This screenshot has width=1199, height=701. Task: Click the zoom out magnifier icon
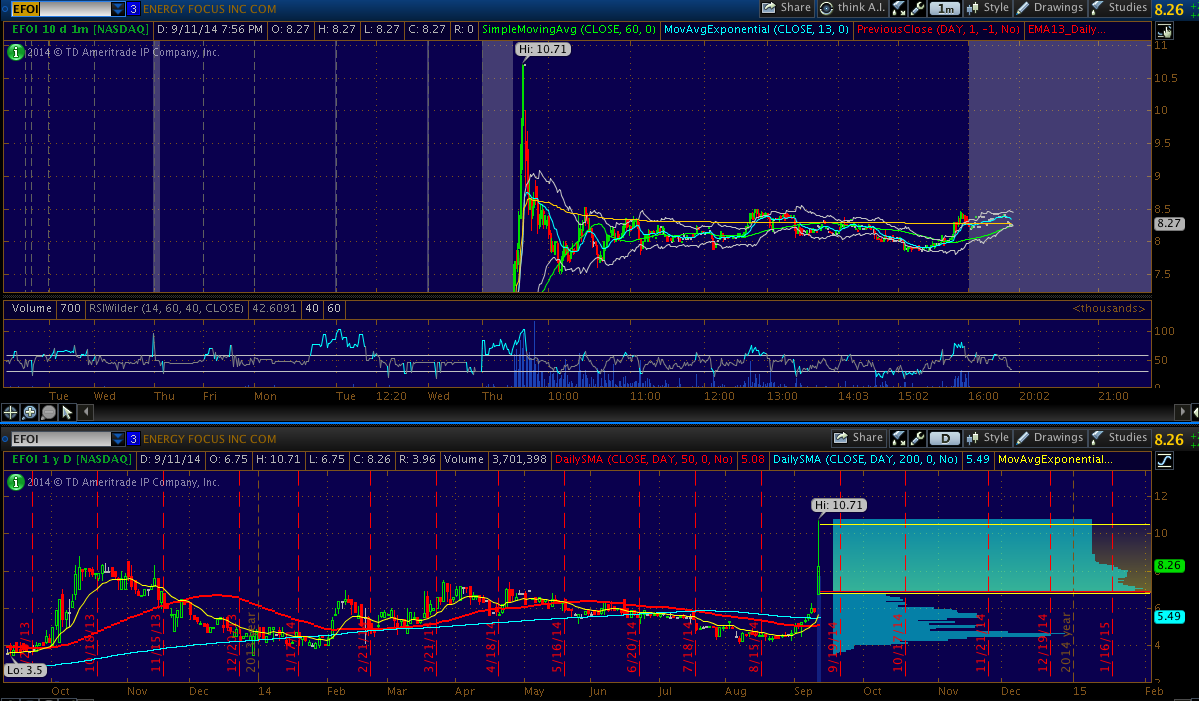tap(49, 411)
